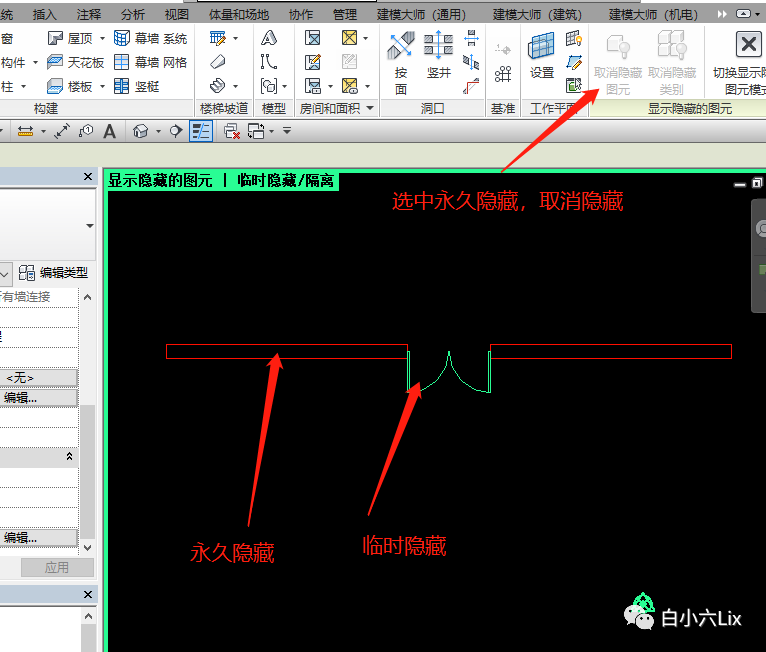Collapse the properties group double-chevron

pos(69,456)
